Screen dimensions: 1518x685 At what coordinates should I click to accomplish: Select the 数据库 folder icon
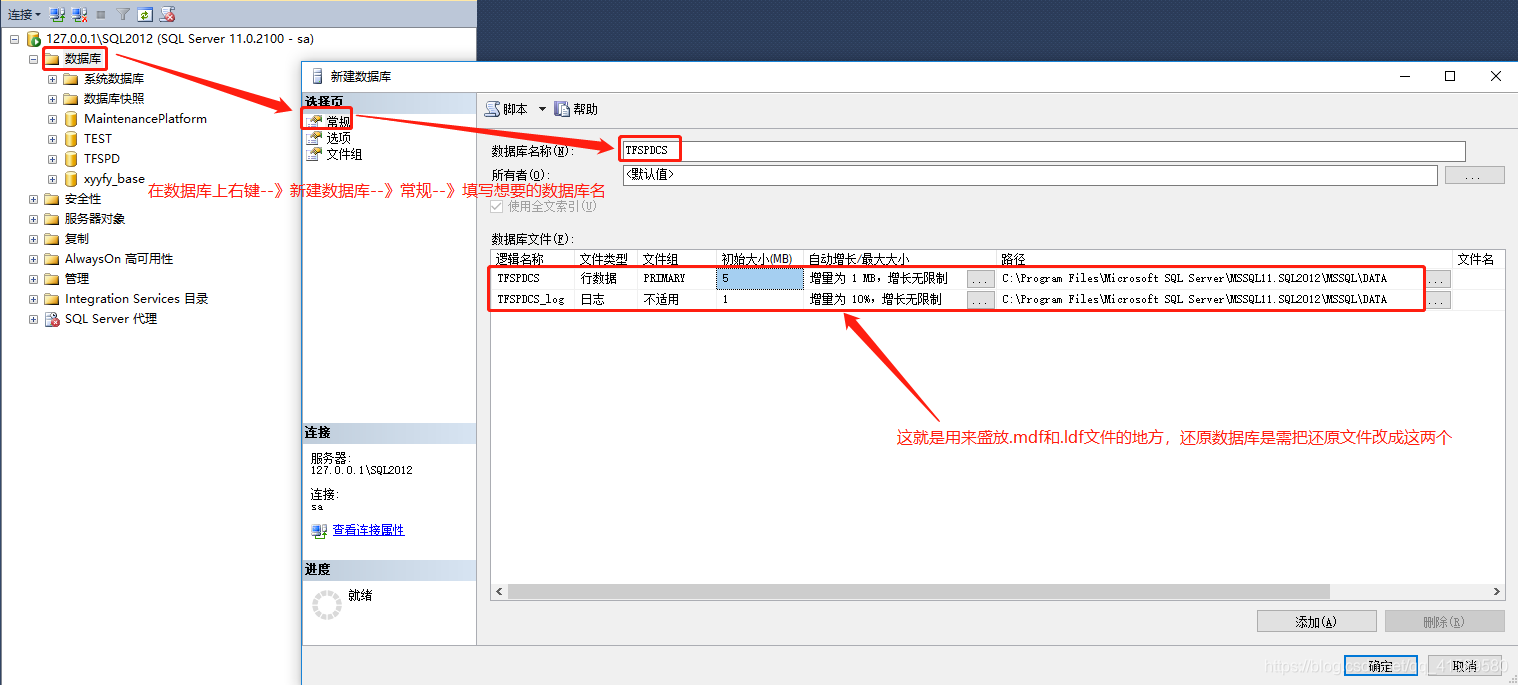pos(52,59)
